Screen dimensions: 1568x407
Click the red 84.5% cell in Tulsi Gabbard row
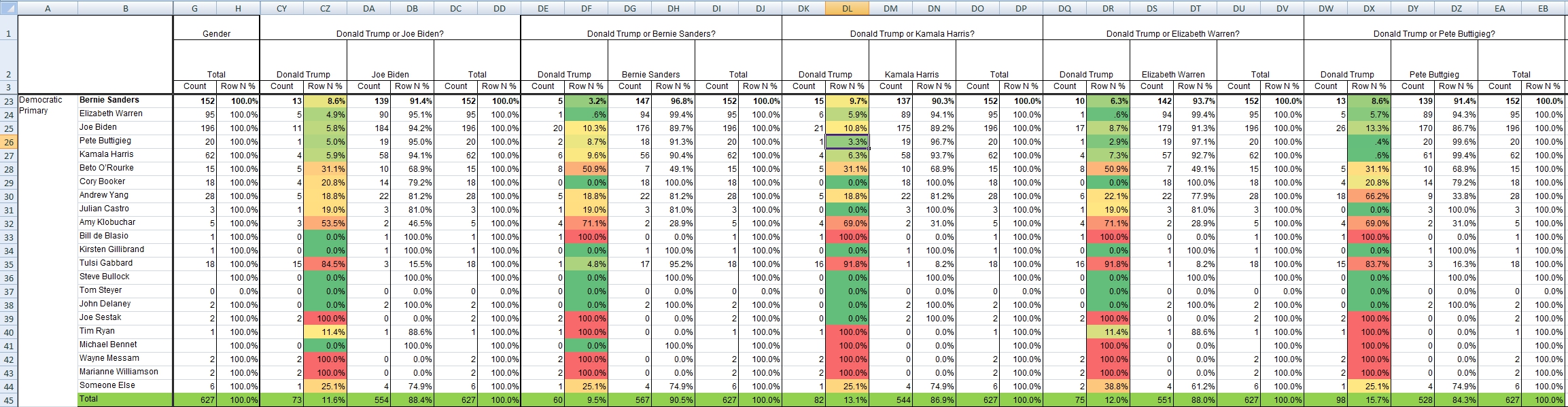click(x=325, y=264)
